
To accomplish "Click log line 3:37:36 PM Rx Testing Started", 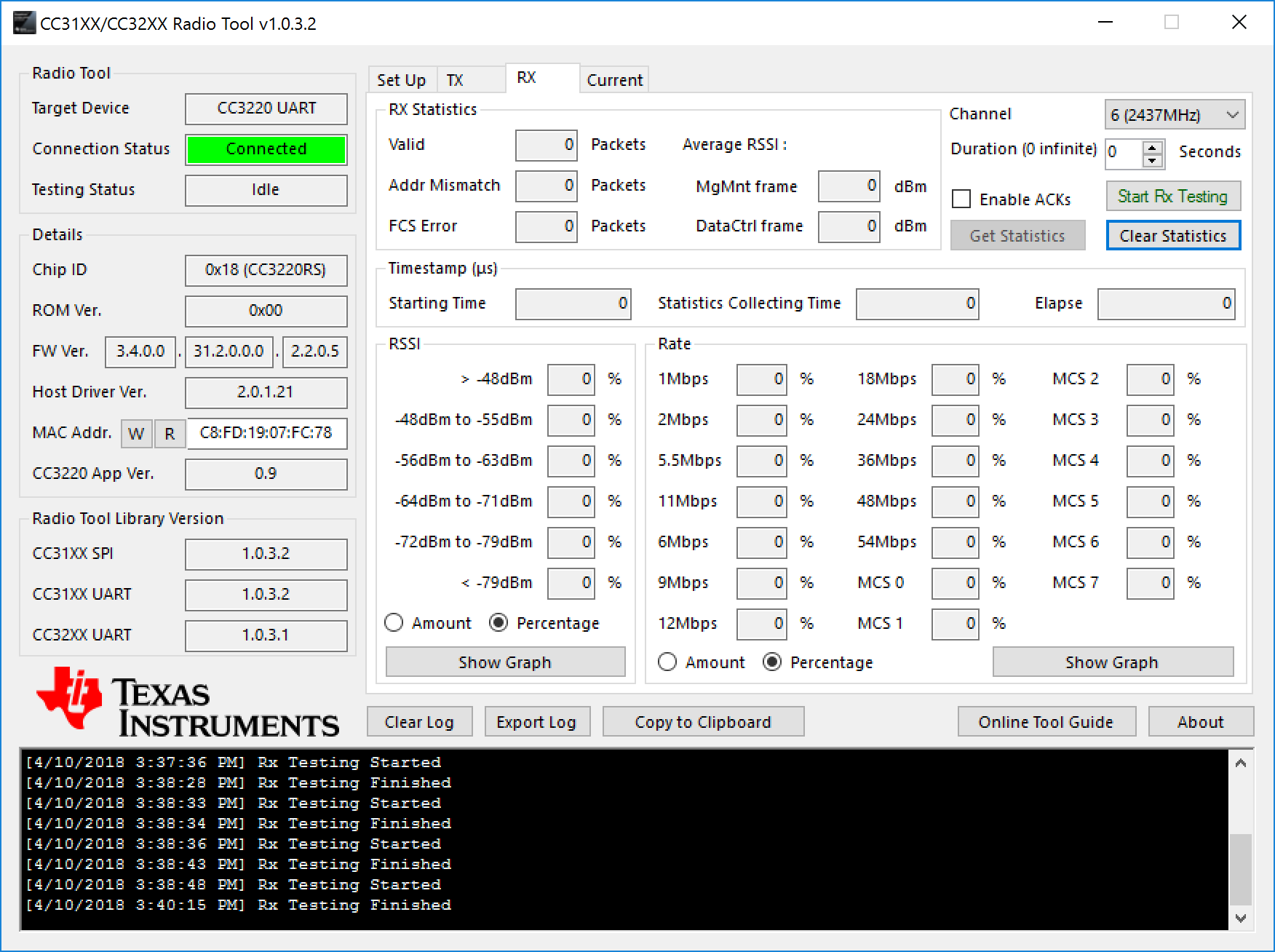I will click(234, 762).
